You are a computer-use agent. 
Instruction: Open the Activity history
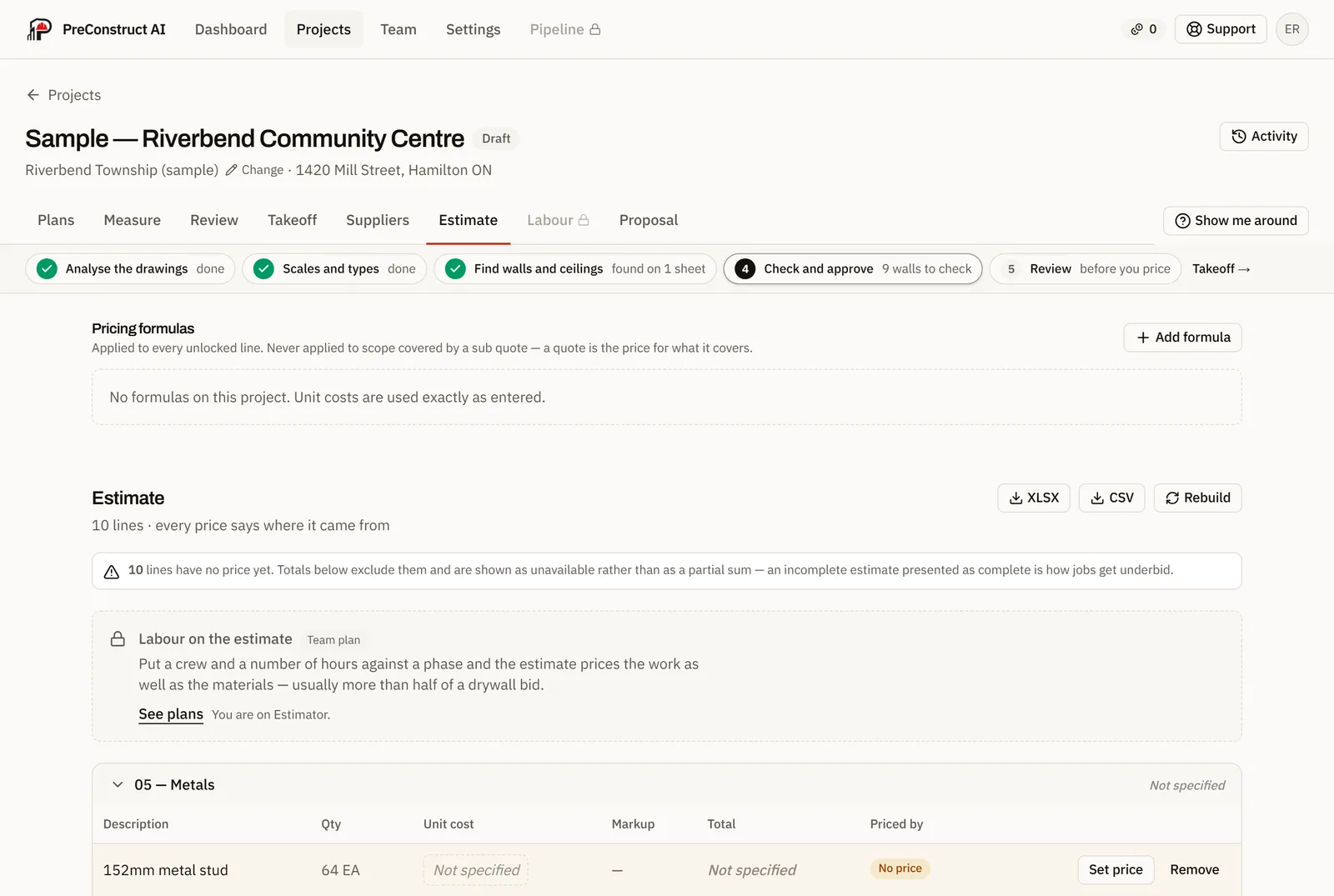click(x=1264, y=137)
